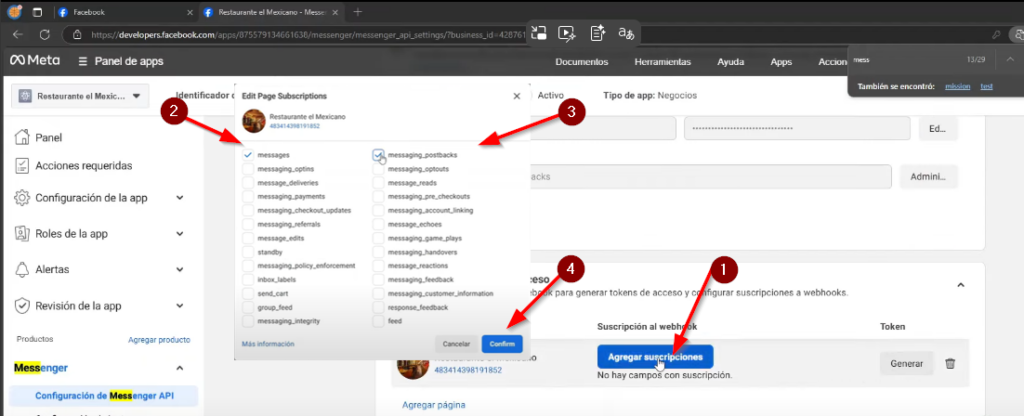Click the Alertas bell icon

point(22,269)
